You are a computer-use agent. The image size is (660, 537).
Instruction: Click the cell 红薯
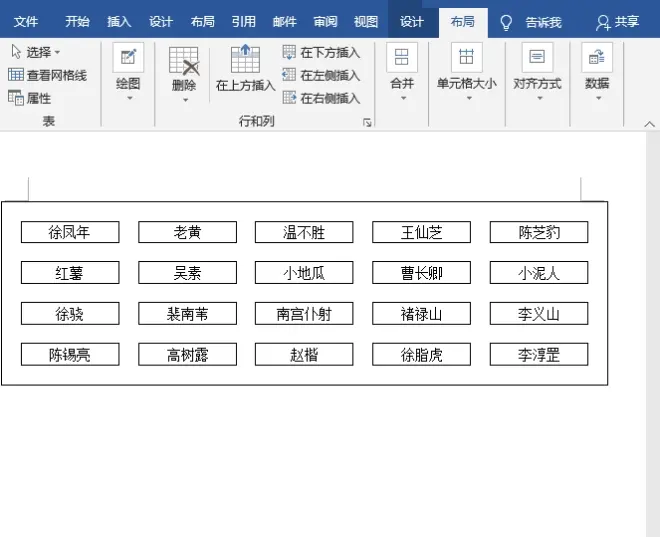[x=70, y=273]
